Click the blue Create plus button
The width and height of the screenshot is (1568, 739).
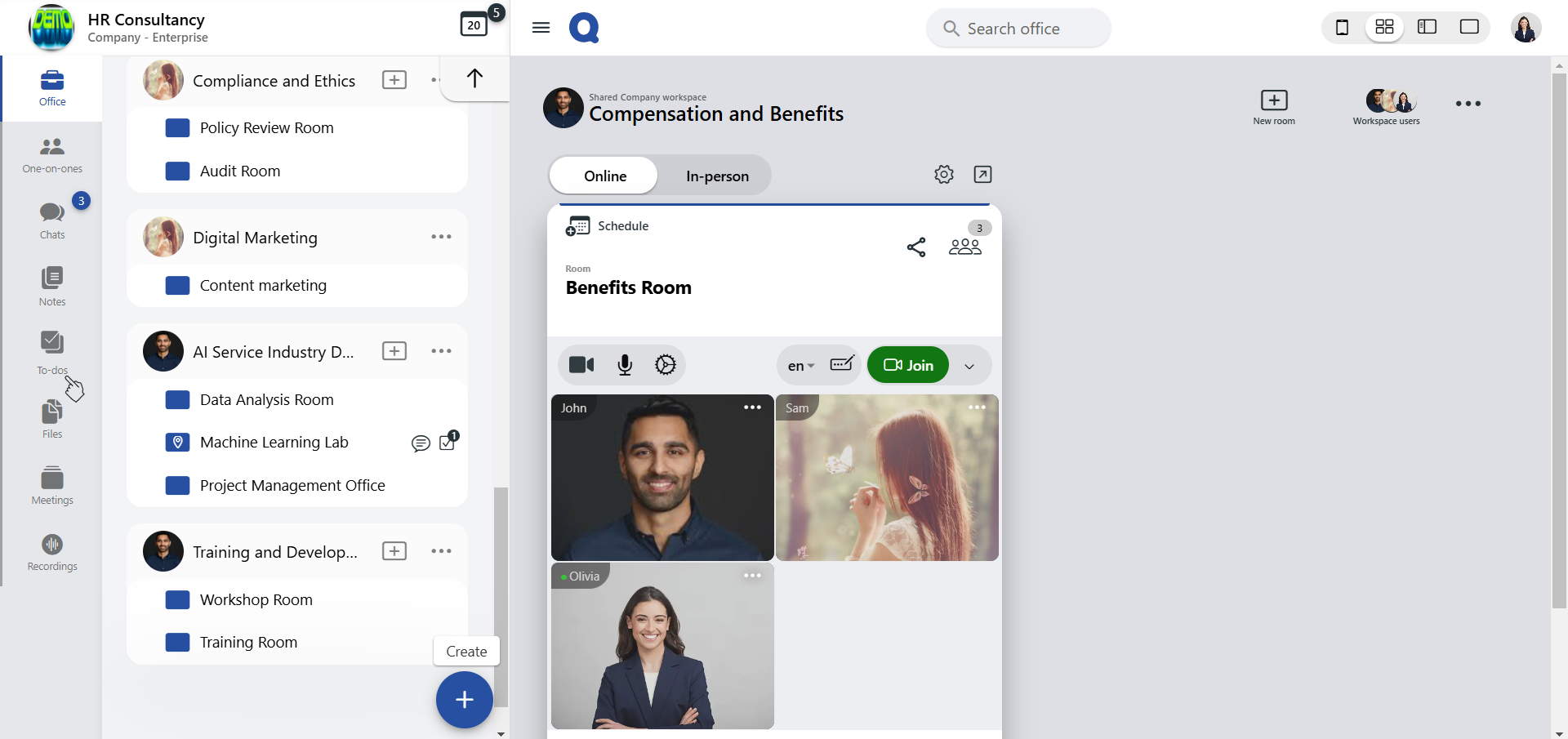click(x=464, y=700)
